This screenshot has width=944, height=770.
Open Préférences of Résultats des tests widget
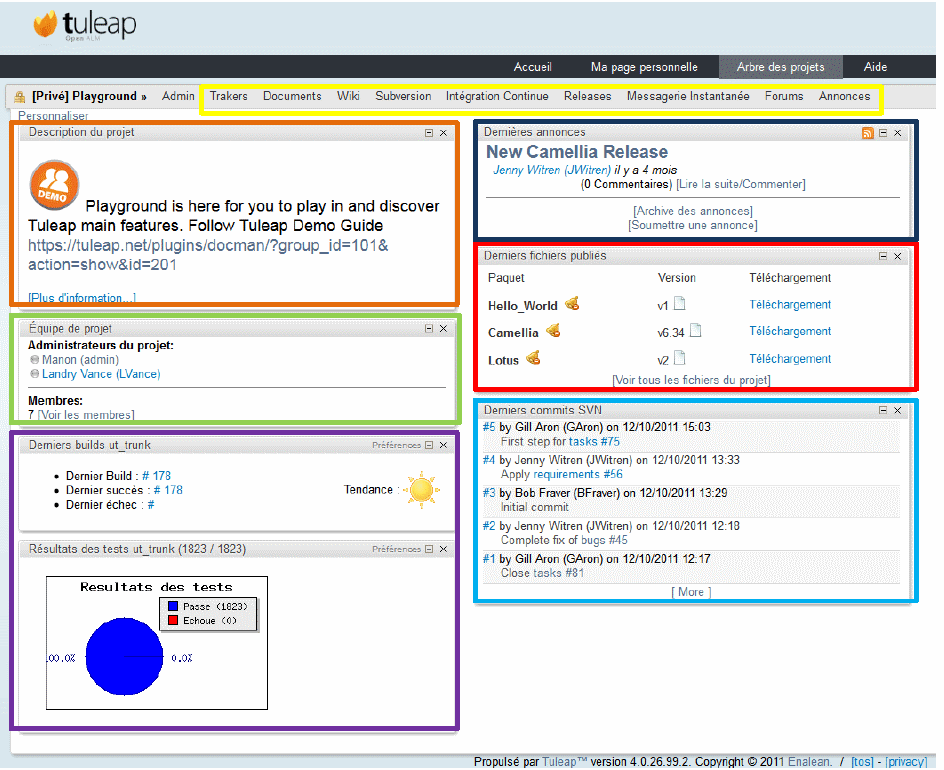(396, 549)
